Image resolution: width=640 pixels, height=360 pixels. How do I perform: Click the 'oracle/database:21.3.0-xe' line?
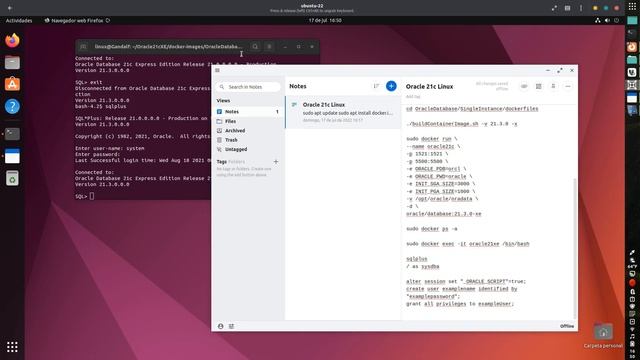[x=444, y=214]
